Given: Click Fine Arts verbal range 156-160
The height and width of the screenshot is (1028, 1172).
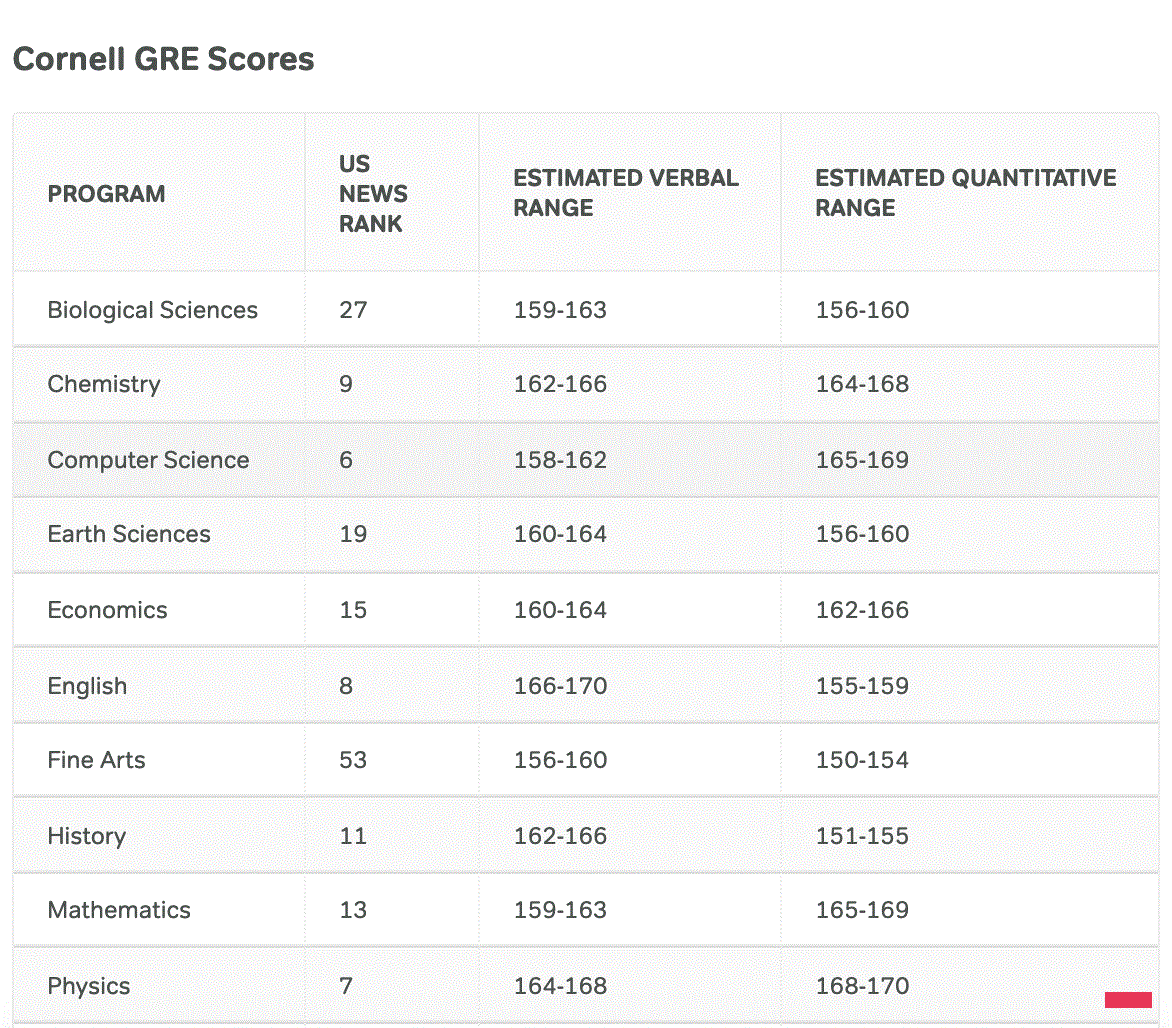Looking at the screenshot, I should (x=560, y=760).
